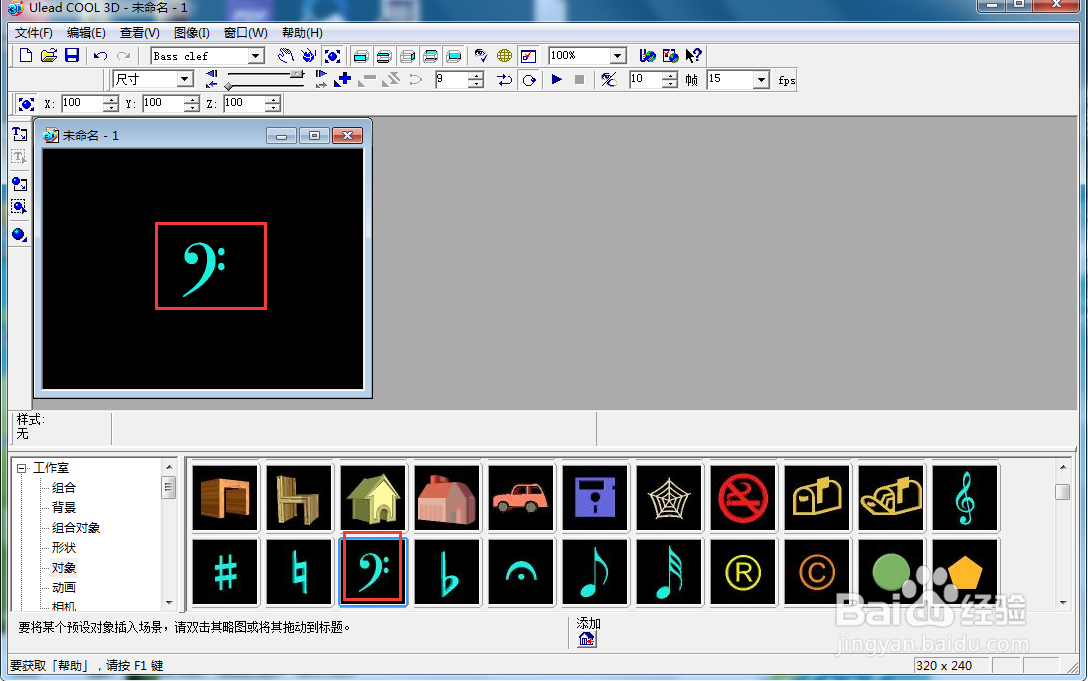Viewport: 1088px width, 681px height.
Task: Stop the animation playback
Action: pos(579,80)
